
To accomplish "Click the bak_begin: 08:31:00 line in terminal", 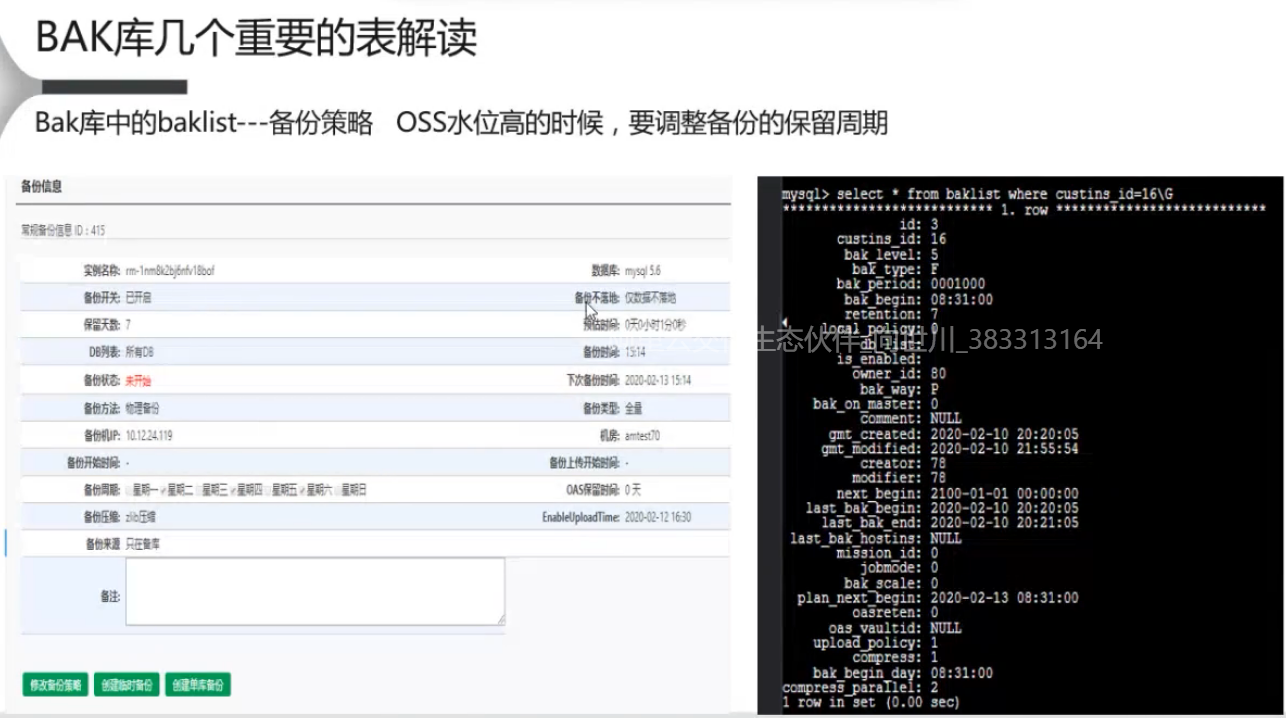I will click(918, 299).
